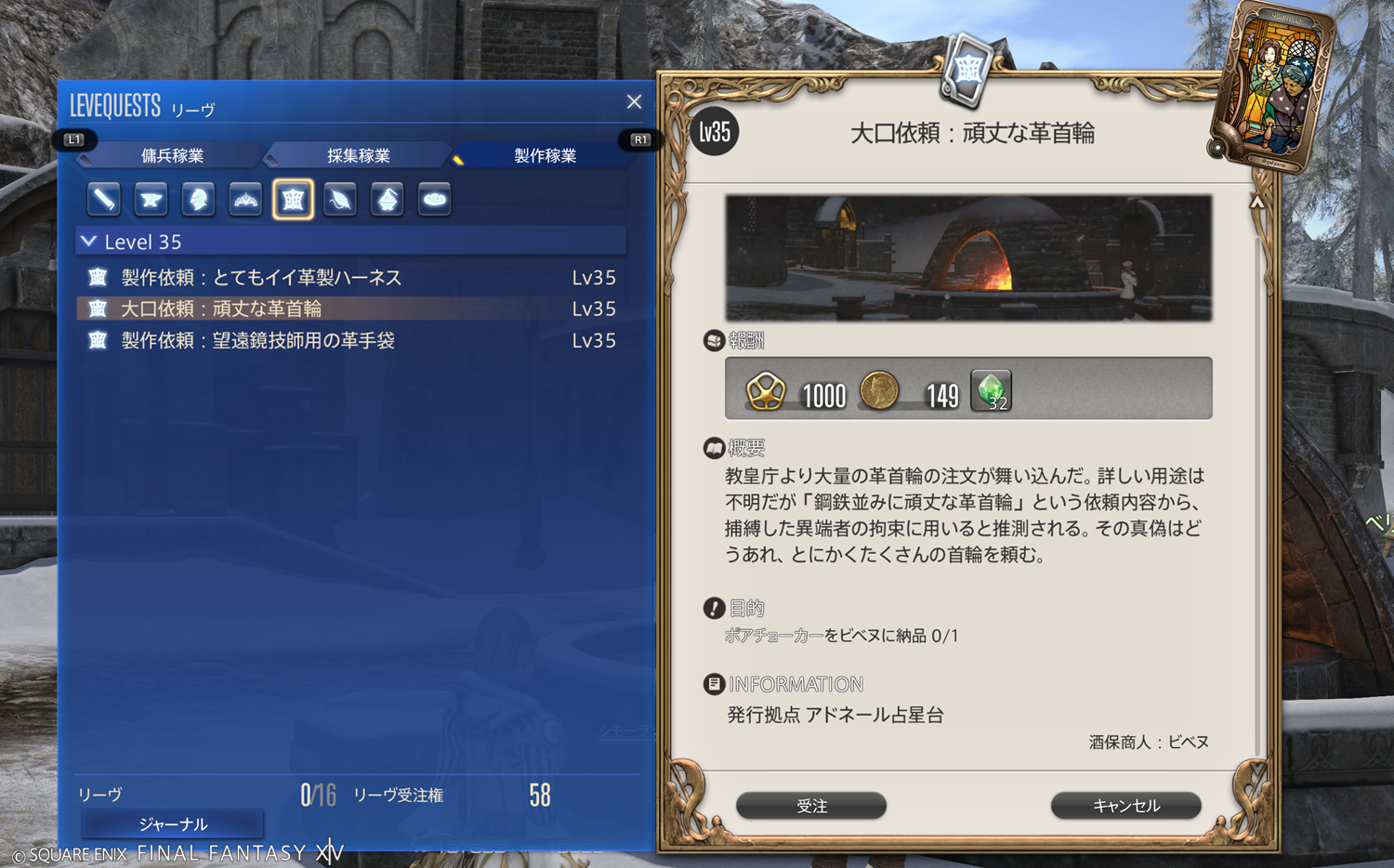Open the 製作稼業 tab
The image size is (1394, 868).
tap(546, 155)
